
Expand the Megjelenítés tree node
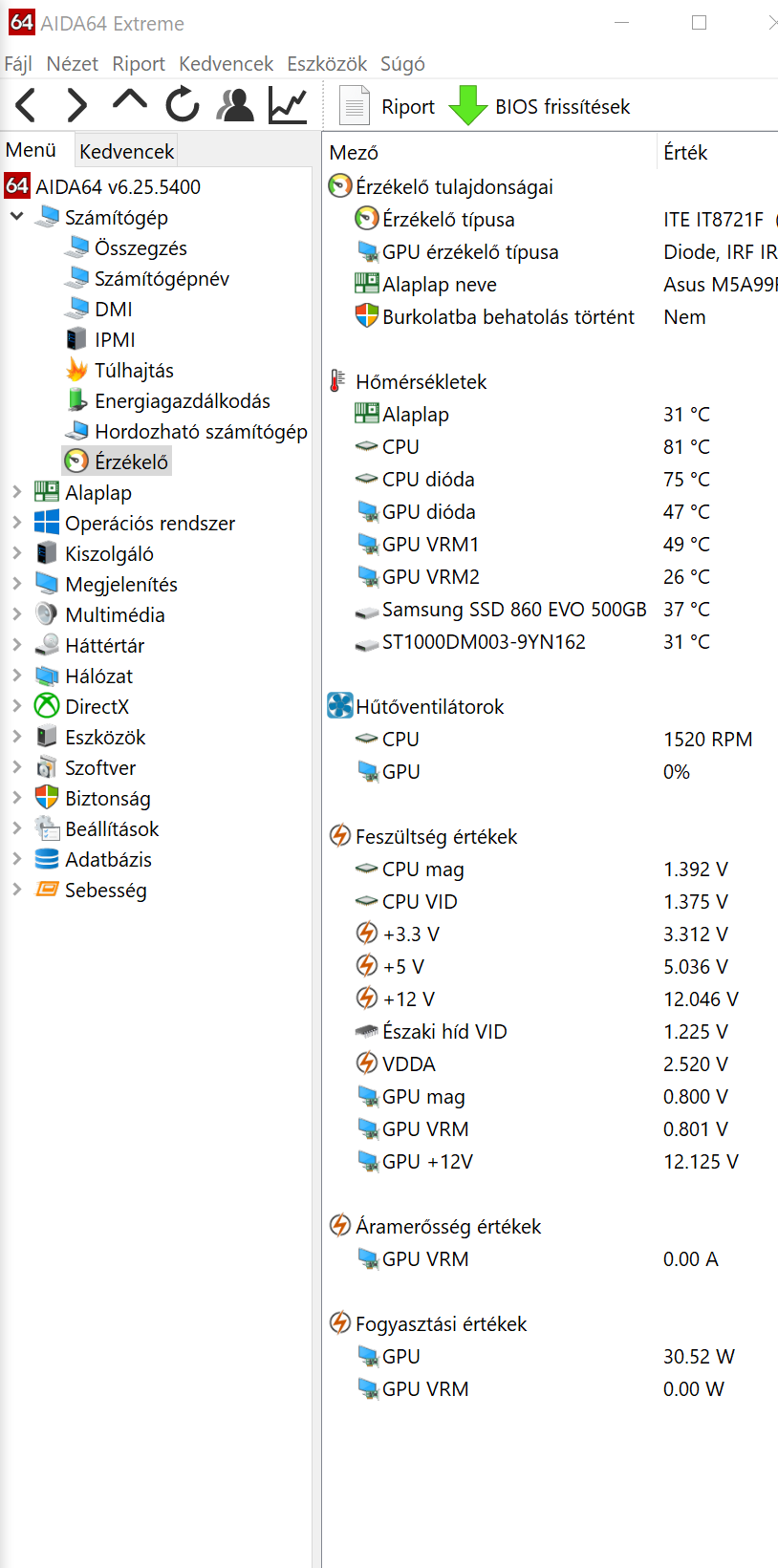[x=16, y=584]
